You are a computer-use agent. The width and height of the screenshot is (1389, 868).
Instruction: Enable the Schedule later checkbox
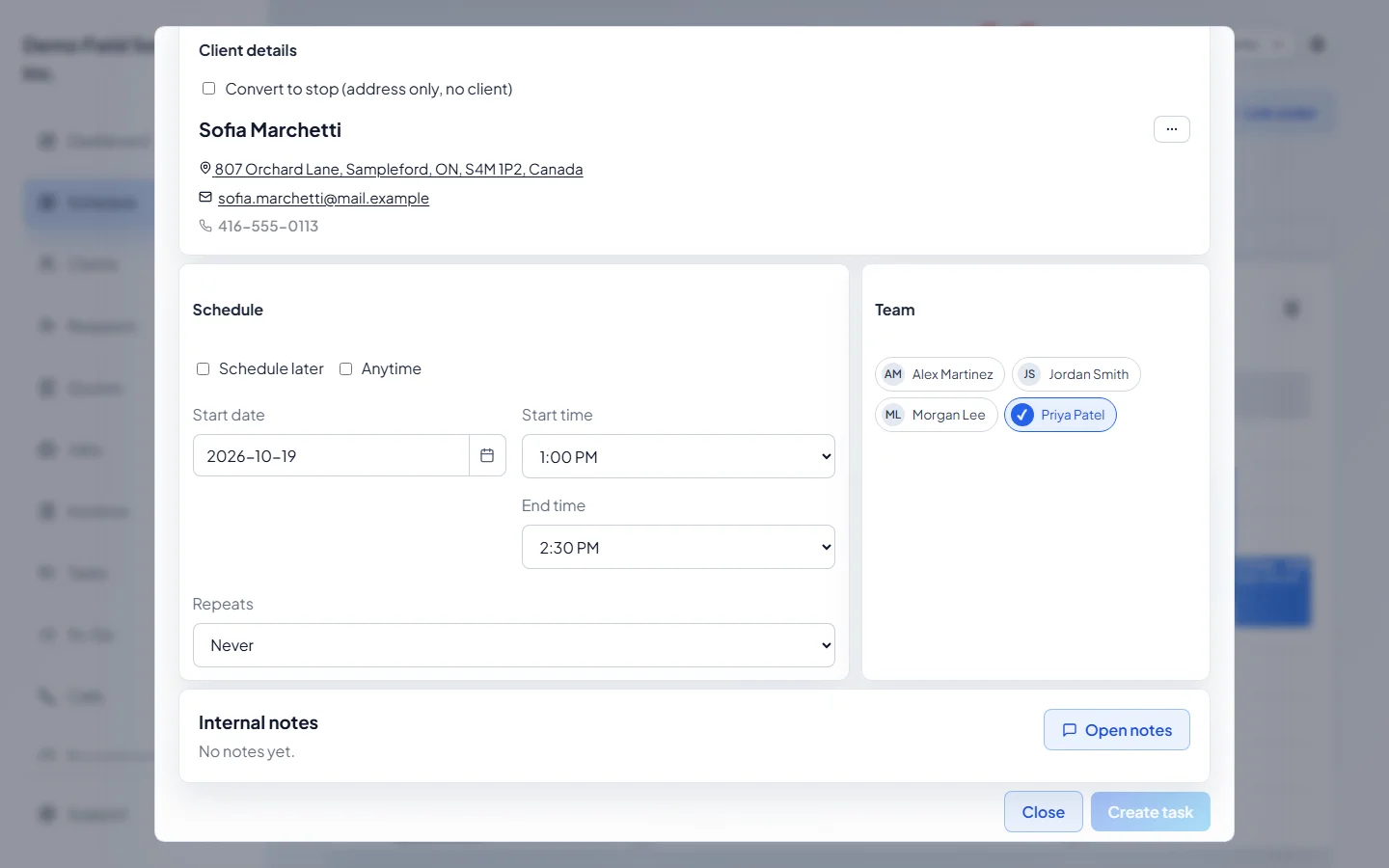pos(203,368)
